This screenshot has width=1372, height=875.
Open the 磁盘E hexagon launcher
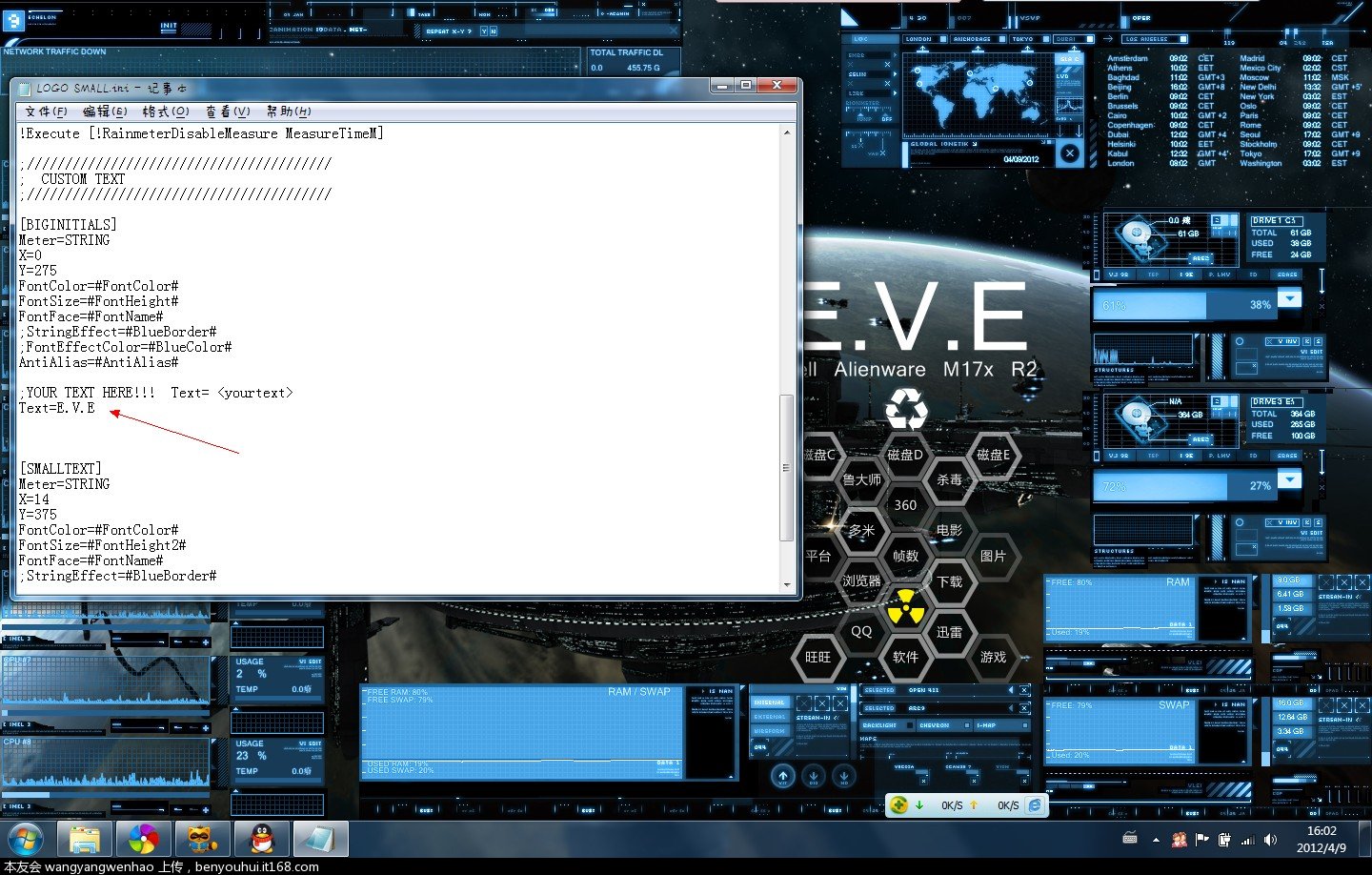click(993, 455)
